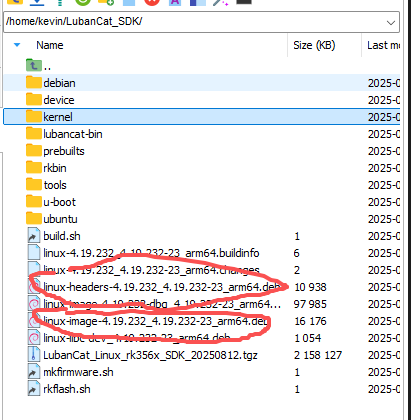
Task: Click the archive icon of LubanCat_Linux_rk356x_SDK tgz
Action: pyautogui.click(x=34, y=355)
